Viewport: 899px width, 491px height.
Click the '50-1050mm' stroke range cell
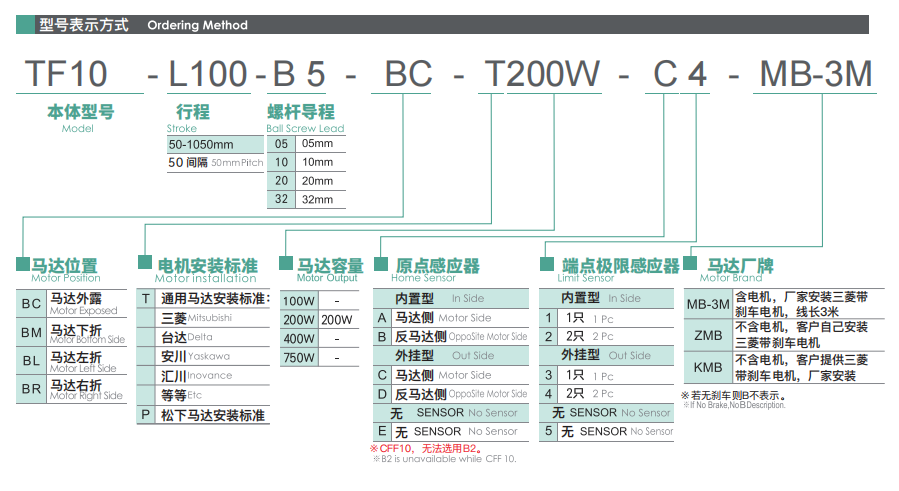[215, 145]
